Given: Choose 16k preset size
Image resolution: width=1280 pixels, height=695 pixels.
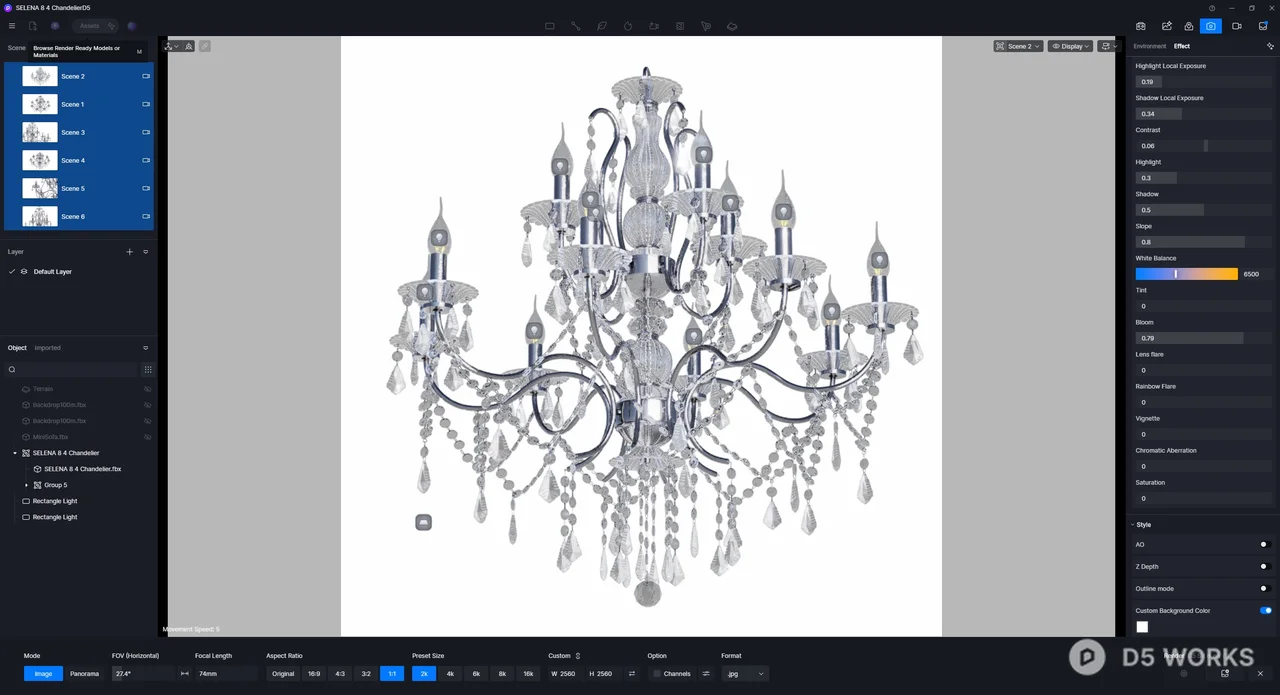Looking at the screenshot, I should [x=528, y=674].
